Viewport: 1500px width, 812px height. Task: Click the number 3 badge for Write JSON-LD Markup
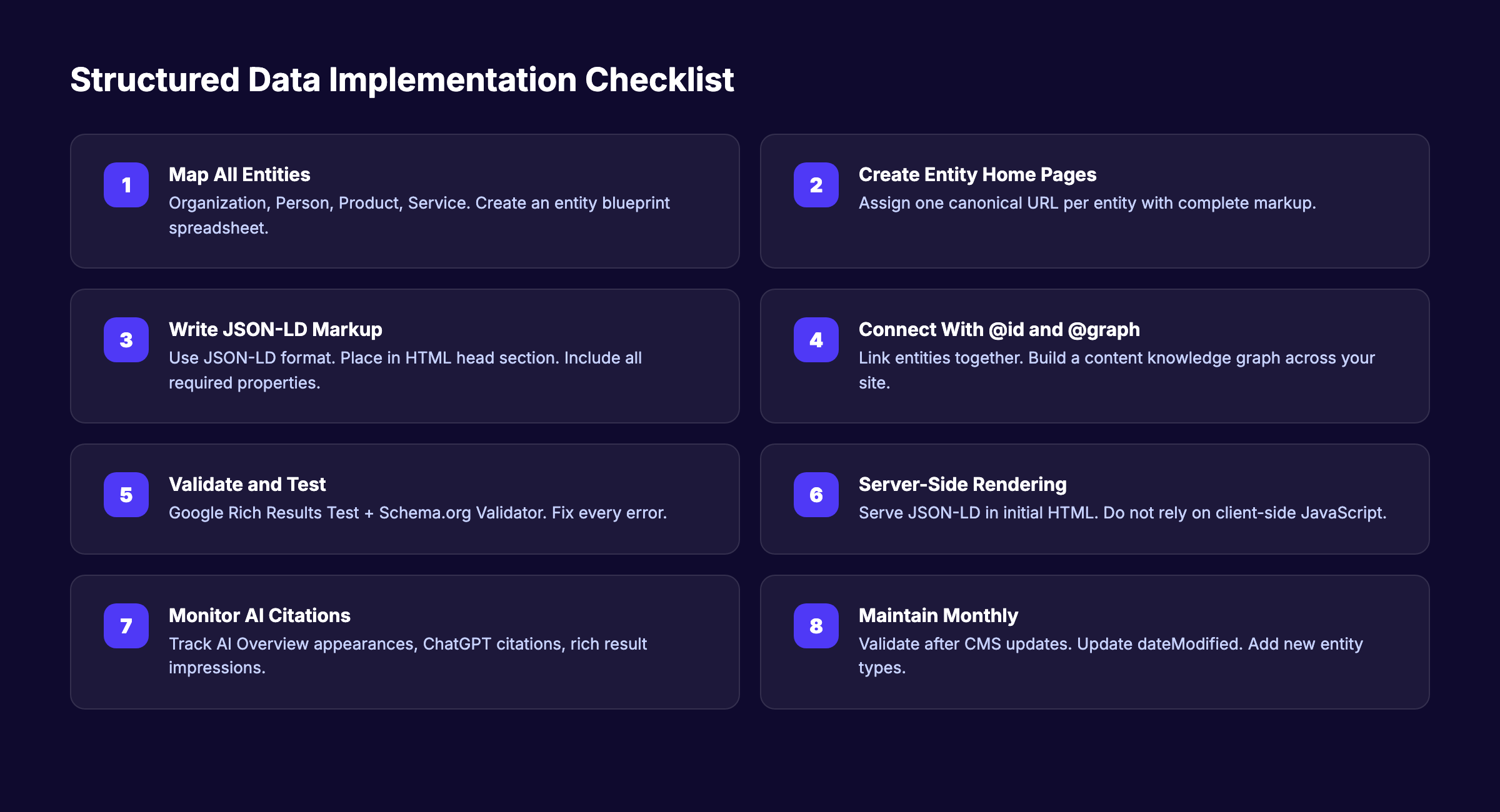126,340
